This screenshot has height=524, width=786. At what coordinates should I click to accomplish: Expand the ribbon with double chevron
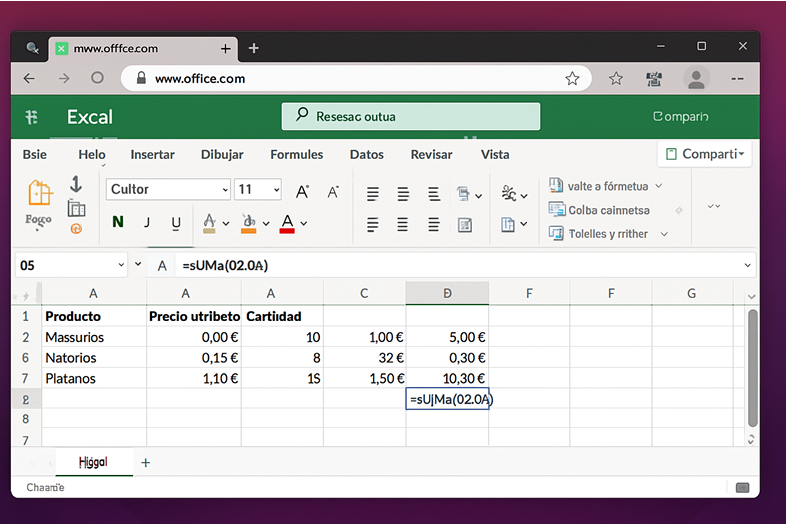714,206
